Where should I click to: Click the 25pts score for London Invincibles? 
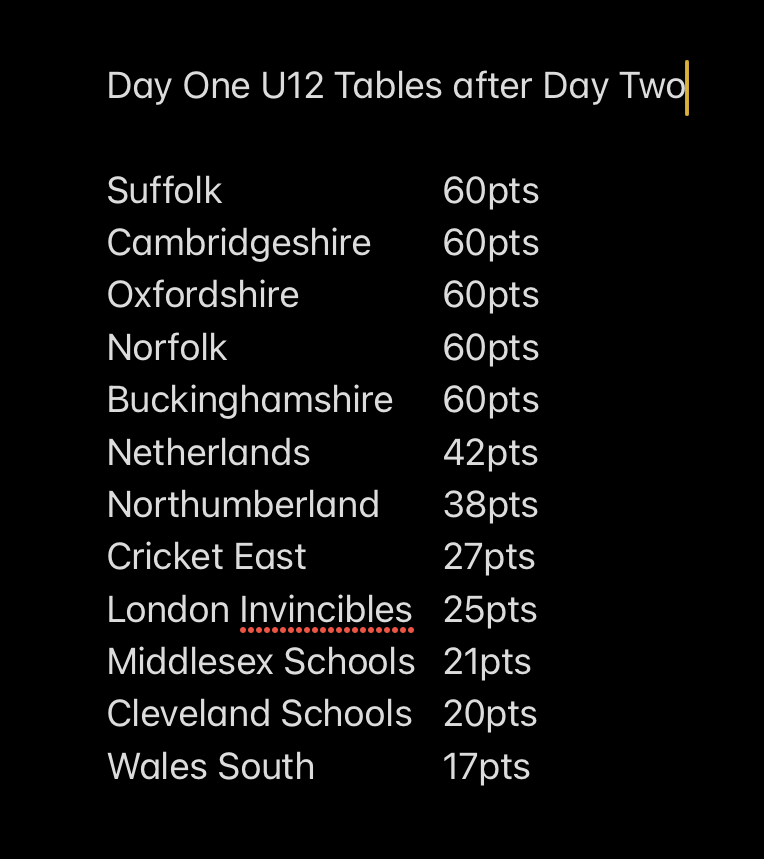490,610
